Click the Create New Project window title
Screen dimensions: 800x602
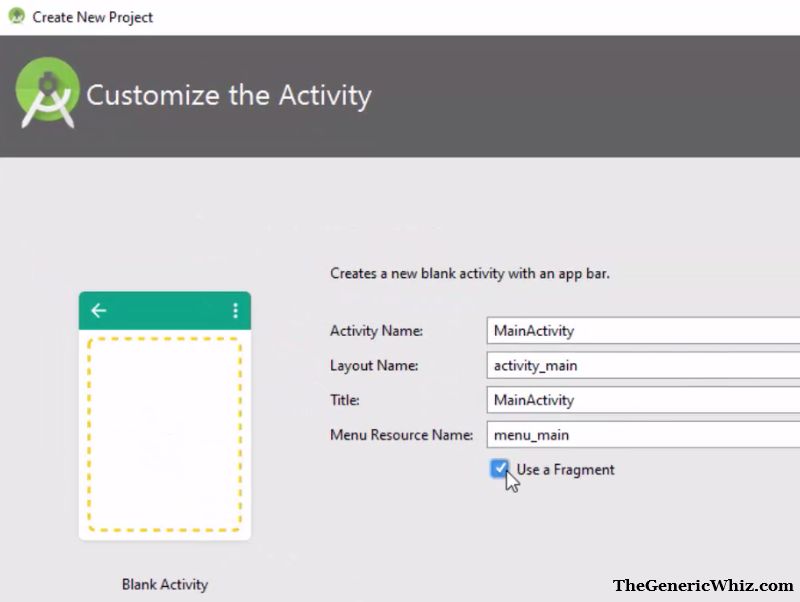[92, 17]
